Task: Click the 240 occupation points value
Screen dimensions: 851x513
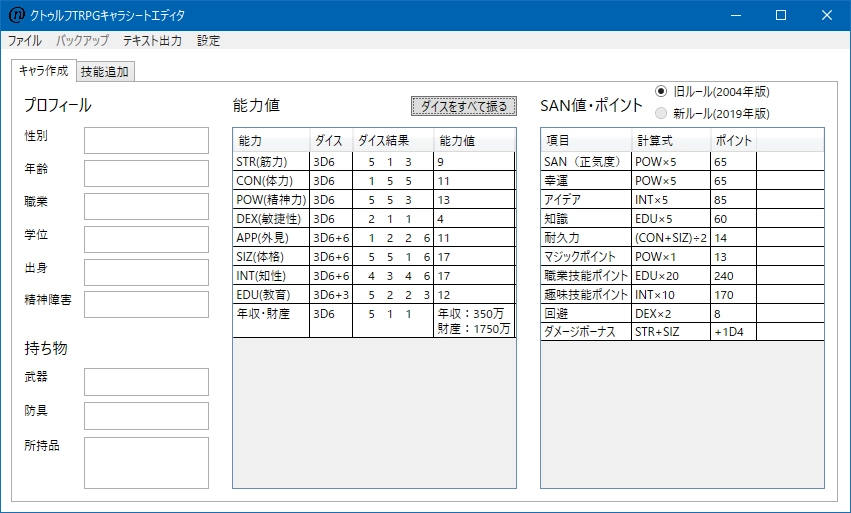Action: 734,276
